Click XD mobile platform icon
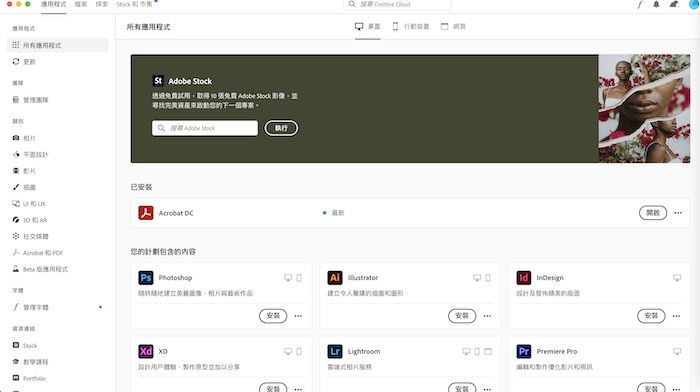700x392 pixels. (299, 351)
